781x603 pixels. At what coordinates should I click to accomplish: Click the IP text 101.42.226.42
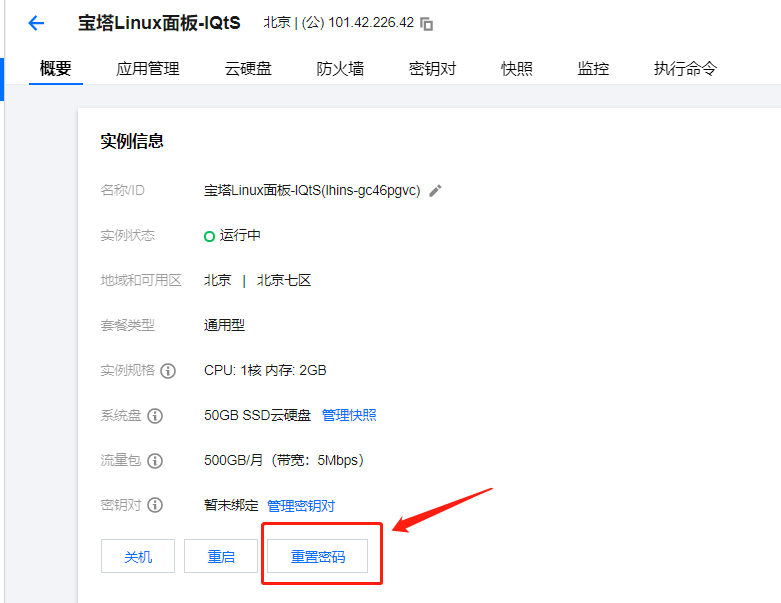(x=371, y=22)
